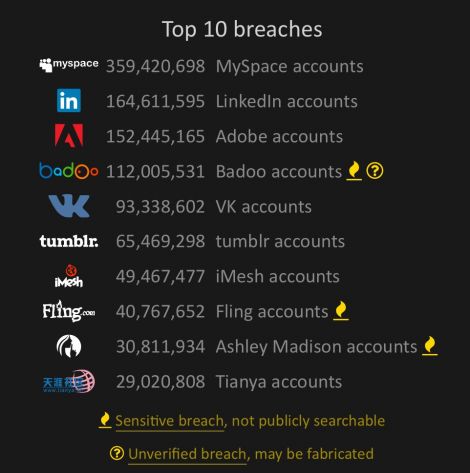Click the flame icon beside Badoo accounts
470x473 pixels.
[354, 171]
